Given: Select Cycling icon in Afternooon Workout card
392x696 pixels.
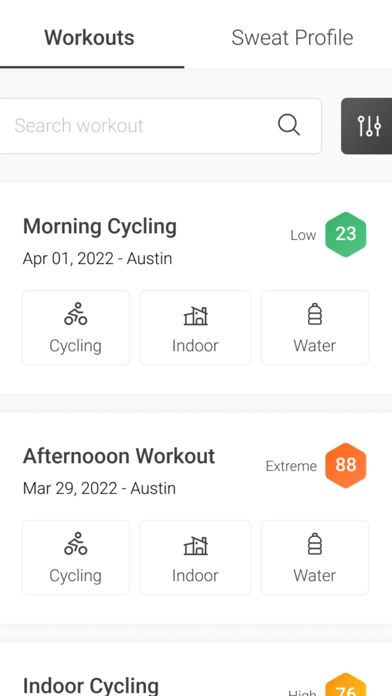Looking at the screenshot, I should click(x=75, y=544).
